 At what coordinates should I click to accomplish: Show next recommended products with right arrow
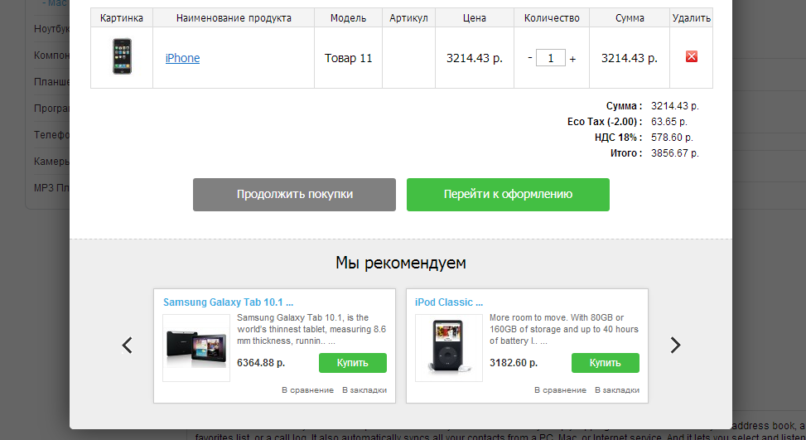(675, 345)
